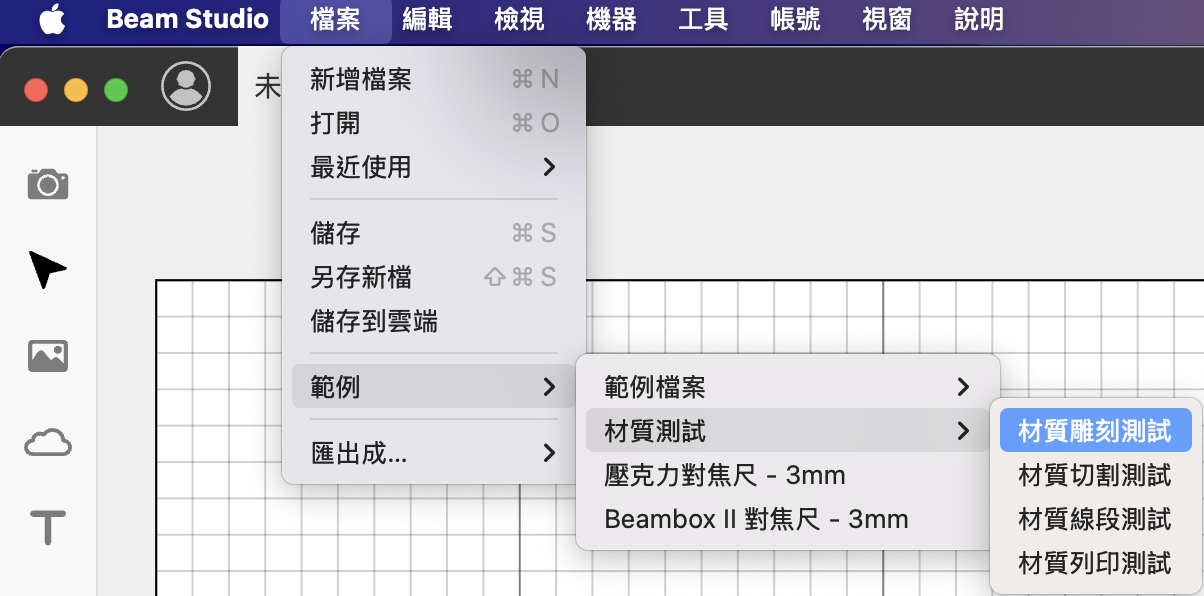Screen dimensions: 1204x596
Task: Open the 視窗 menu
Action: click(887, 19)
